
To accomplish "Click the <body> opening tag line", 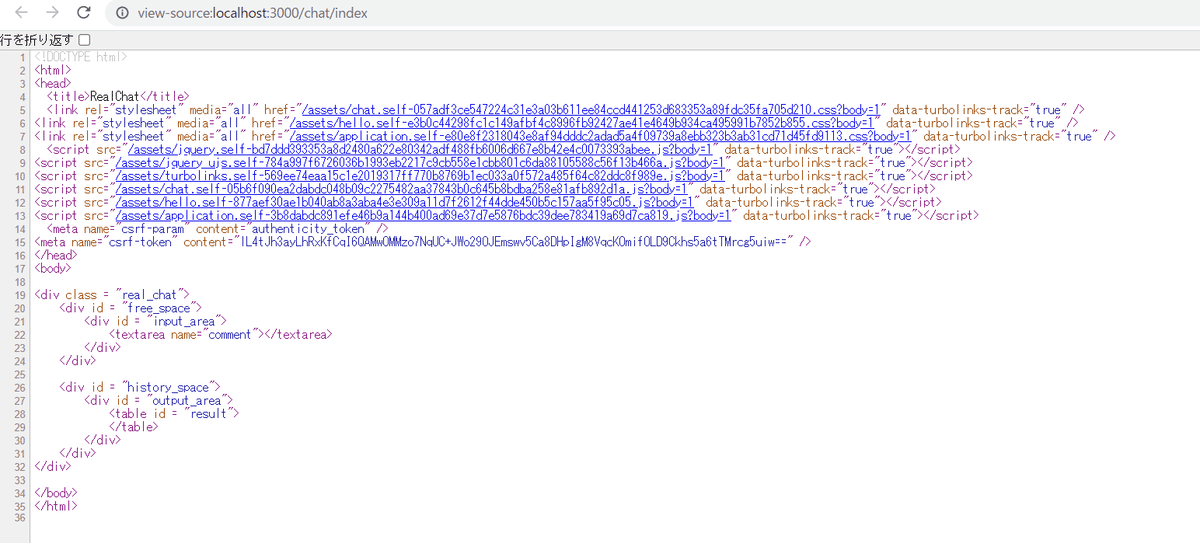I will coord(53,268).
